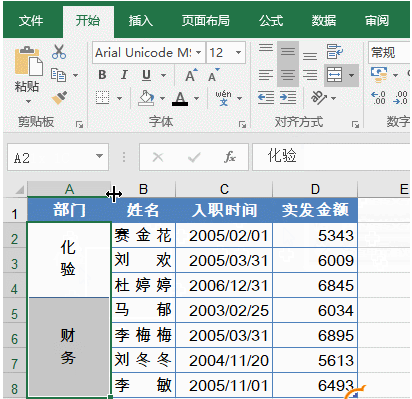The width and height of the screenshot is (412, 399).
Task: Switch to the 插入 tab
Action: pyautogui.click(x=141, y=21)
